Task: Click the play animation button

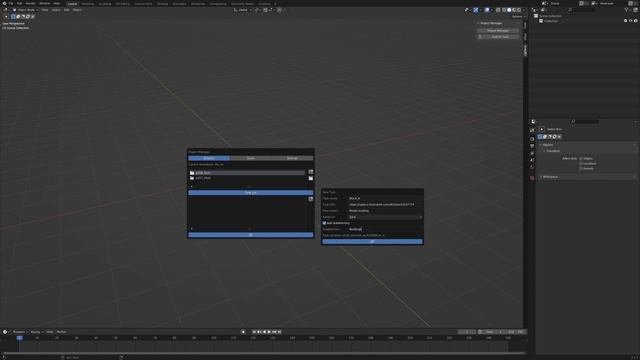Action: (x=269, y=332)
